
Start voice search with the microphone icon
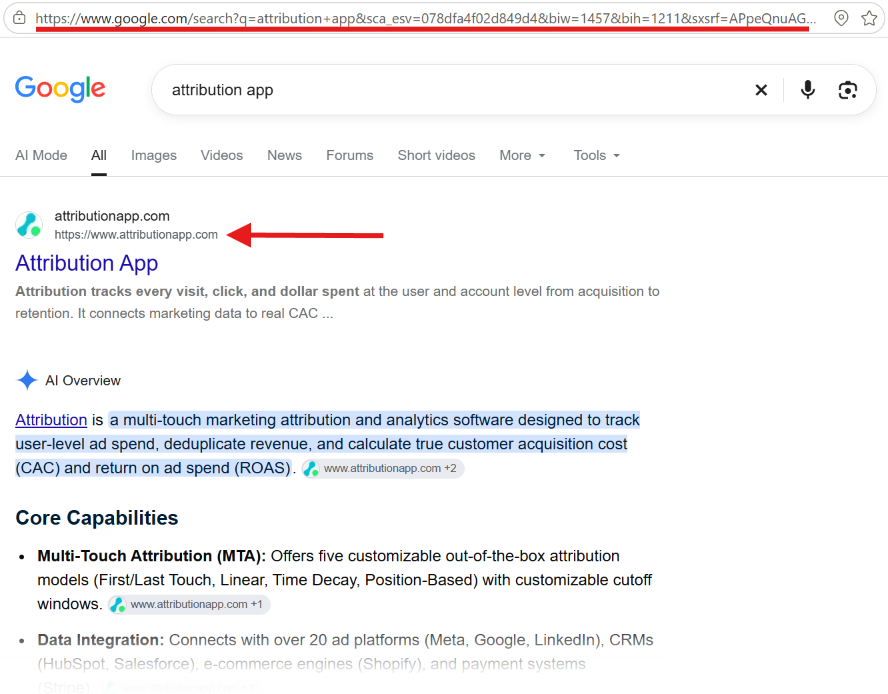(x=808, y=90)
